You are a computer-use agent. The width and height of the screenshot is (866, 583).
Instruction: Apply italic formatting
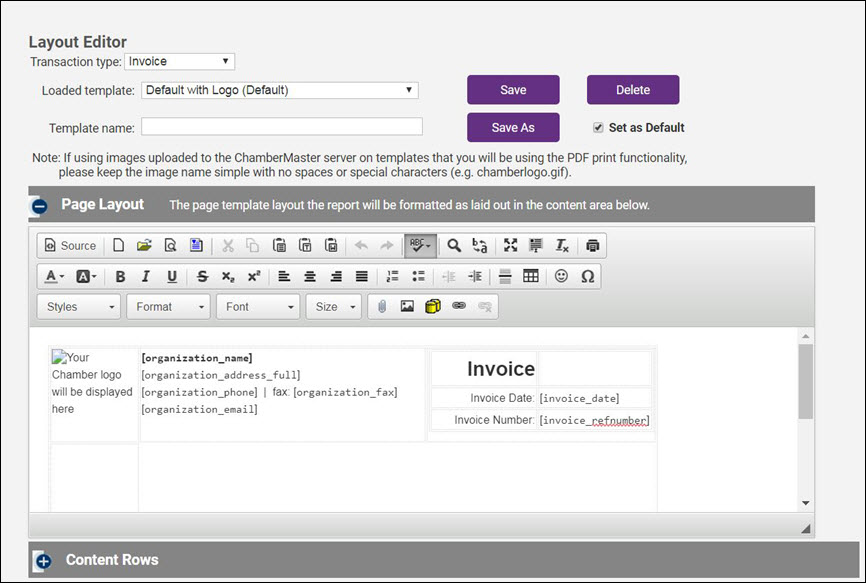[146, 277]
